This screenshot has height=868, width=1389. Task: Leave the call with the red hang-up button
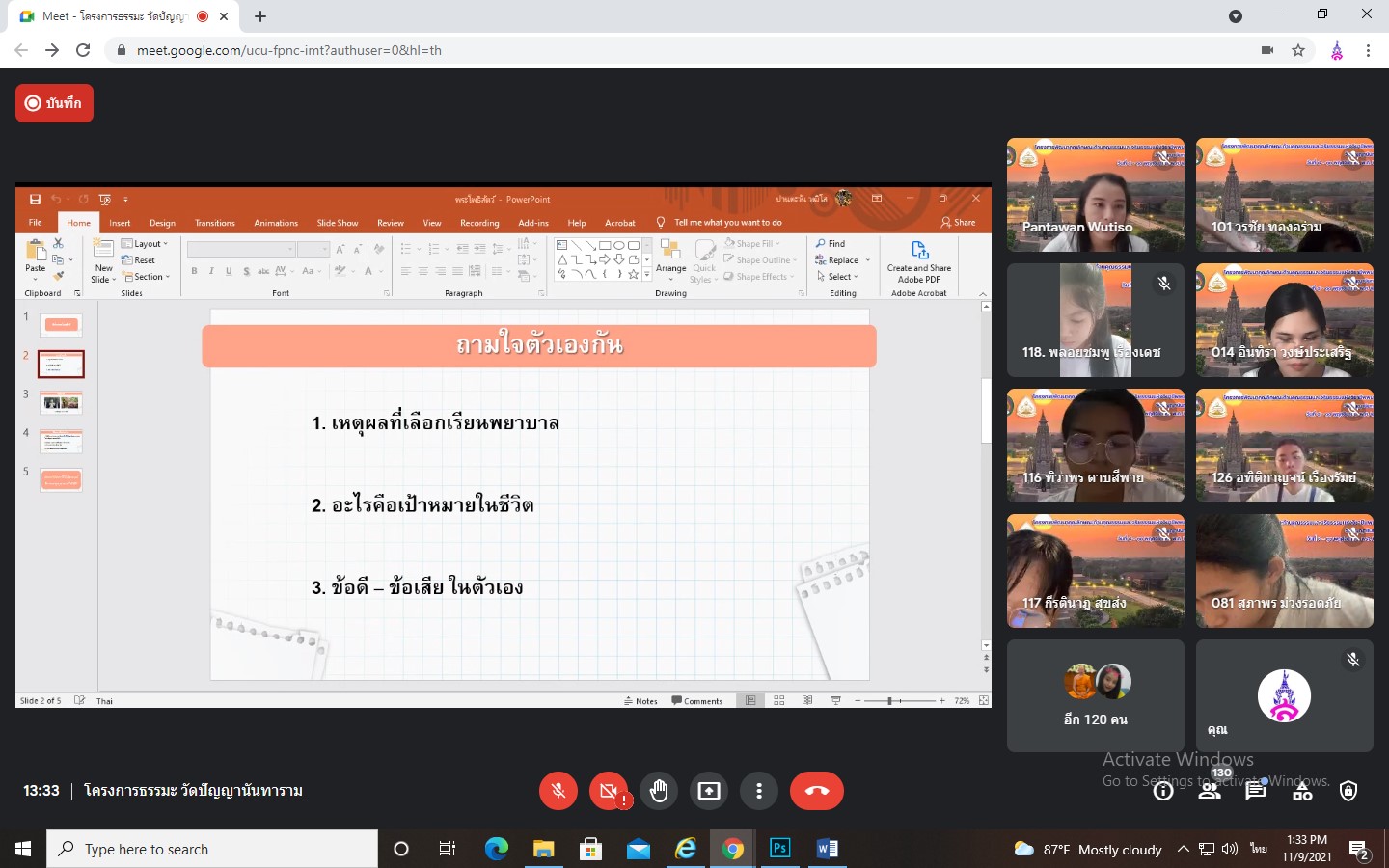tap(816, 792)
